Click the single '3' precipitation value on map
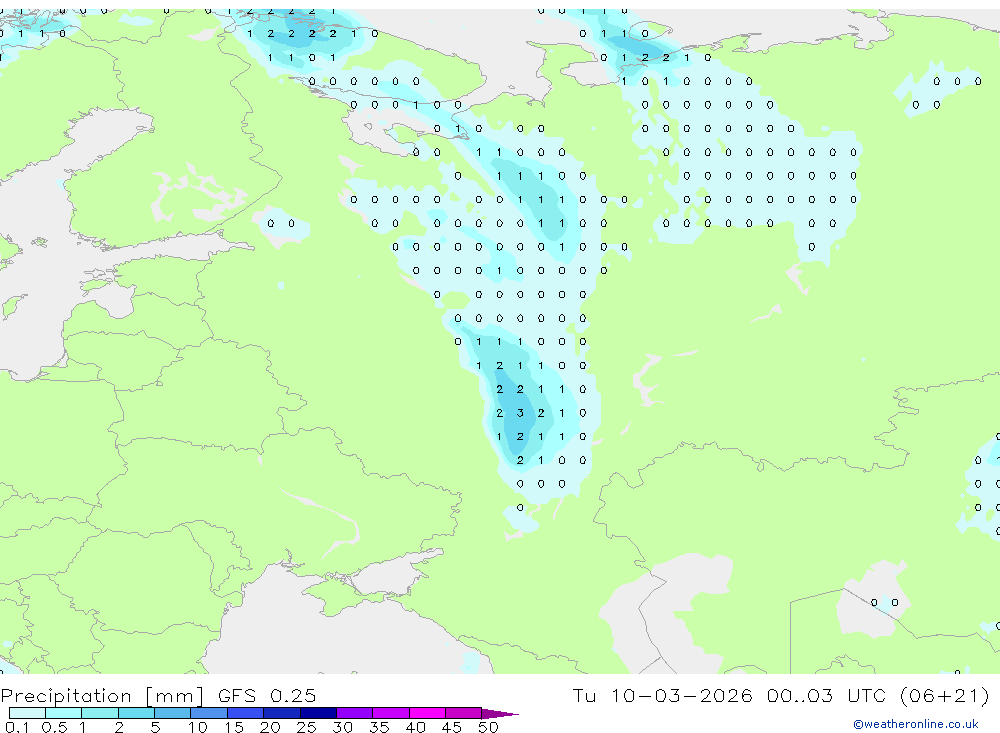Viewport: 1000px width, 733px height. click(x=520, y=413)
